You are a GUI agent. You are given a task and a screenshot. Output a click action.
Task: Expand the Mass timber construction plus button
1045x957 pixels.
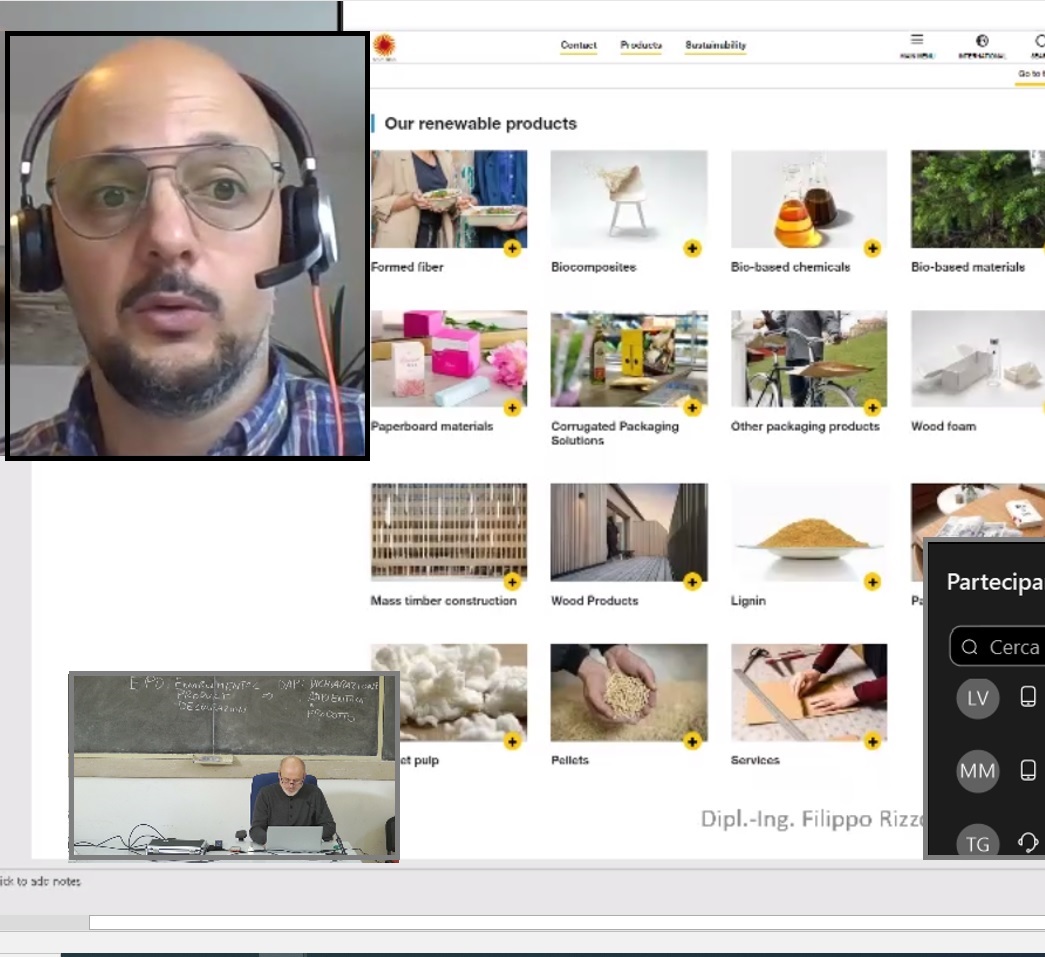tap(512, 582)
